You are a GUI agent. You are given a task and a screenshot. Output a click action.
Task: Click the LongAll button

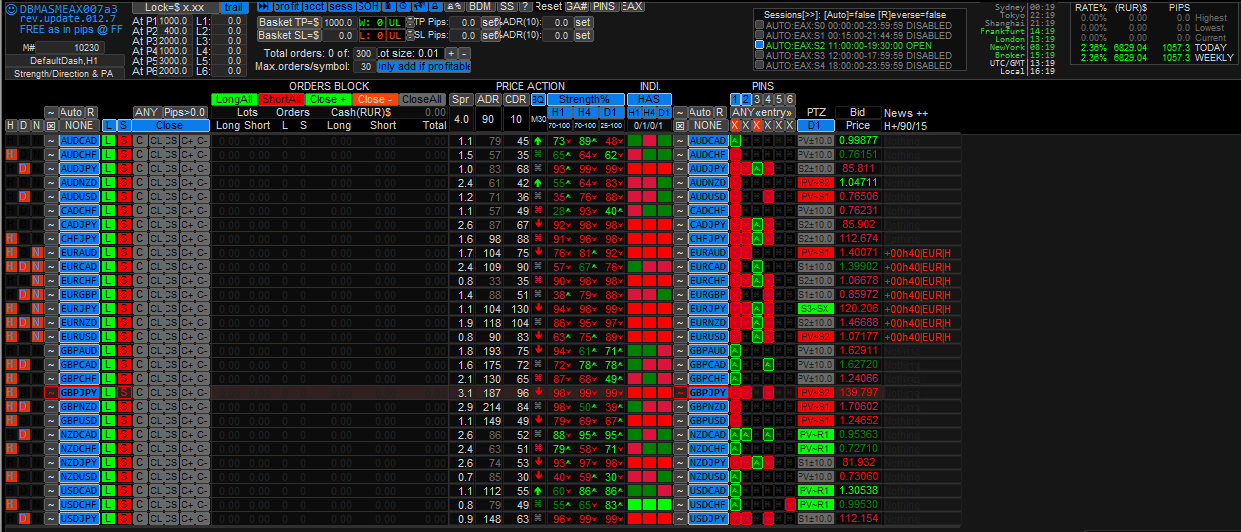click(234, 99)
